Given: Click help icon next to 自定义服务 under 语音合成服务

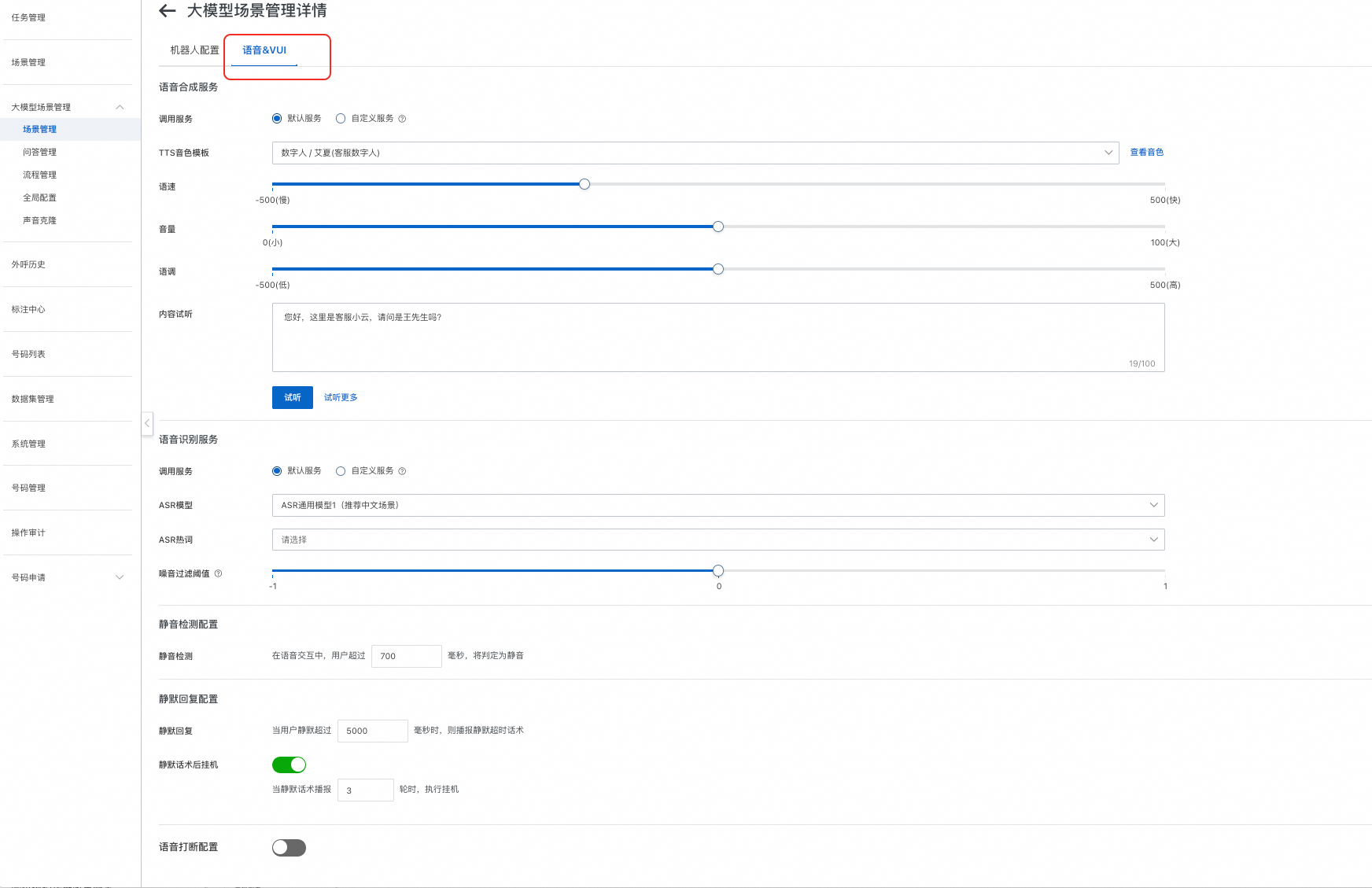Looking at the screenshot, I should pyautogui.click(x=402, y=119).
